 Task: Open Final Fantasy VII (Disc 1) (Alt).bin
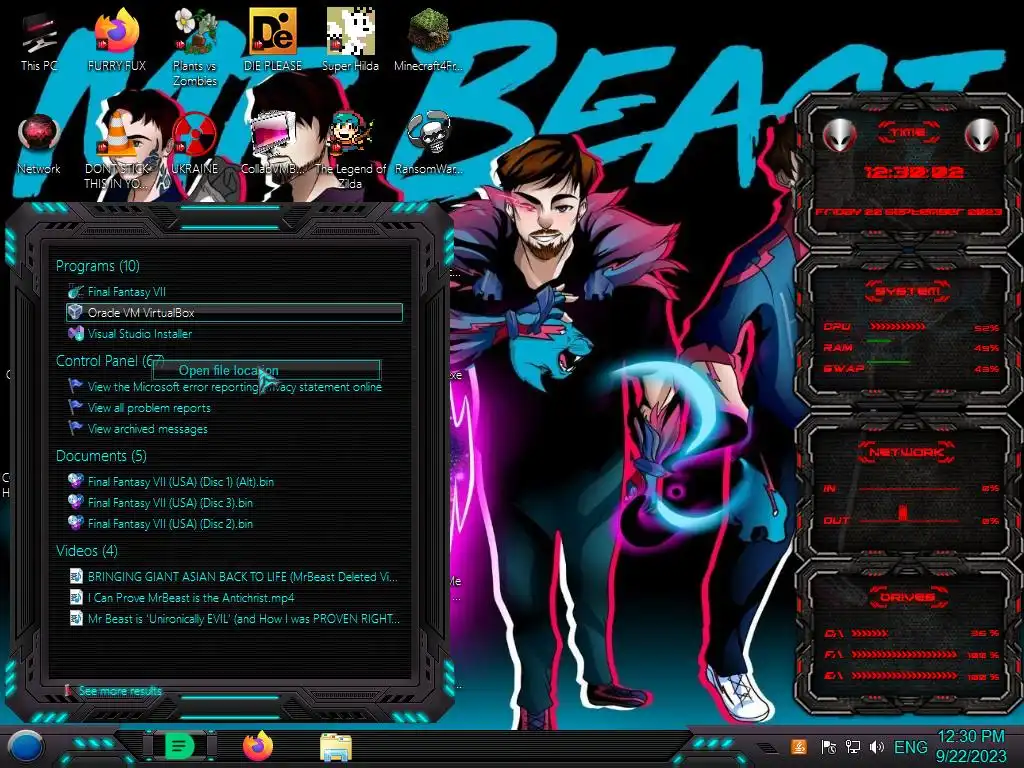tap(234, 482)
